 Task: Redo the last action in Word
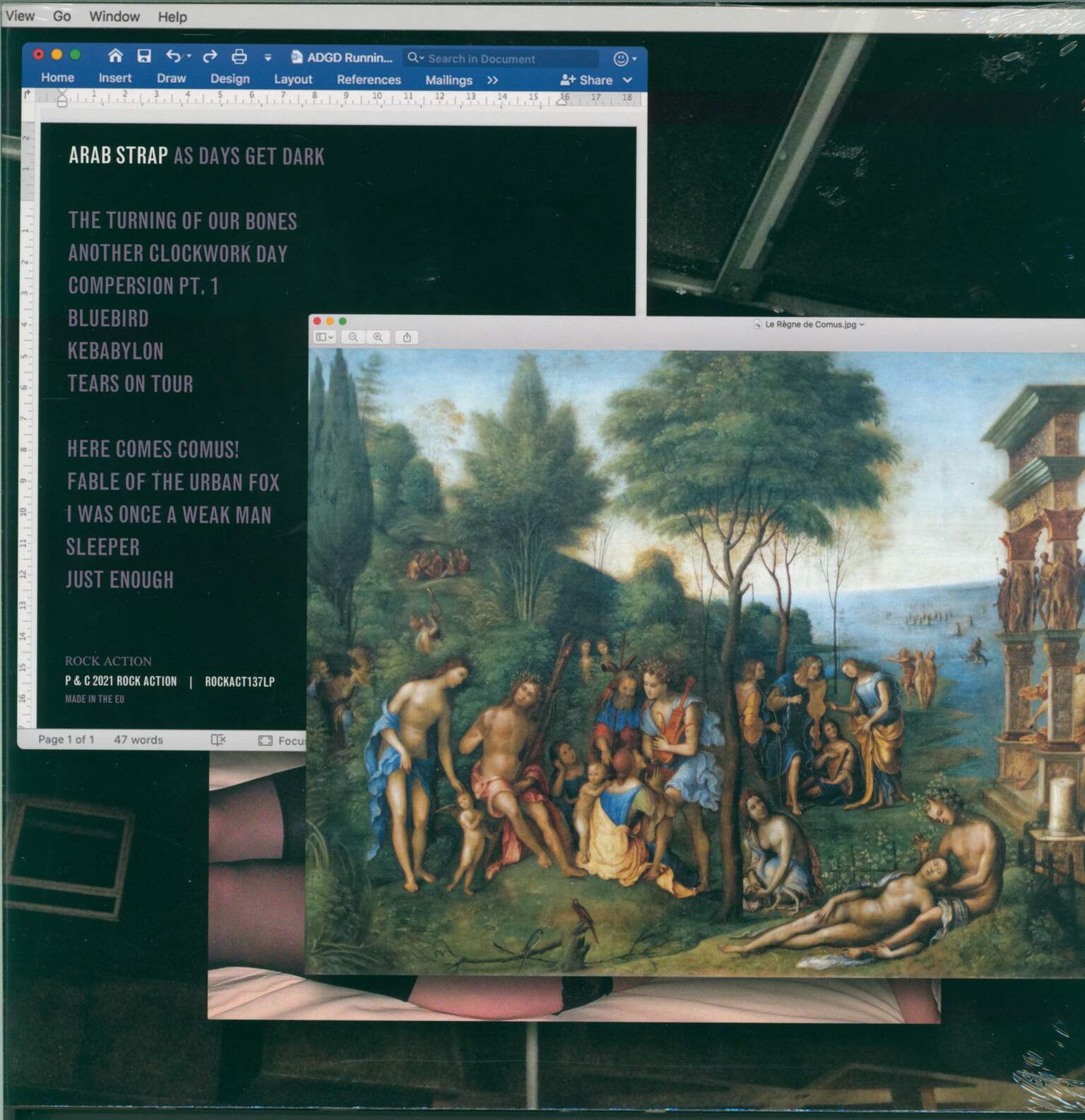point(210,56)
